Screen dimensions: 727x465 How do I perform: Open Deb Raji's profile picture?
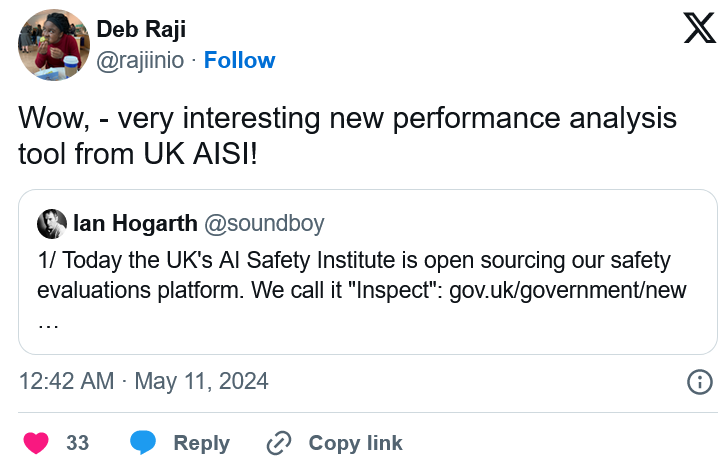point(54,45)
